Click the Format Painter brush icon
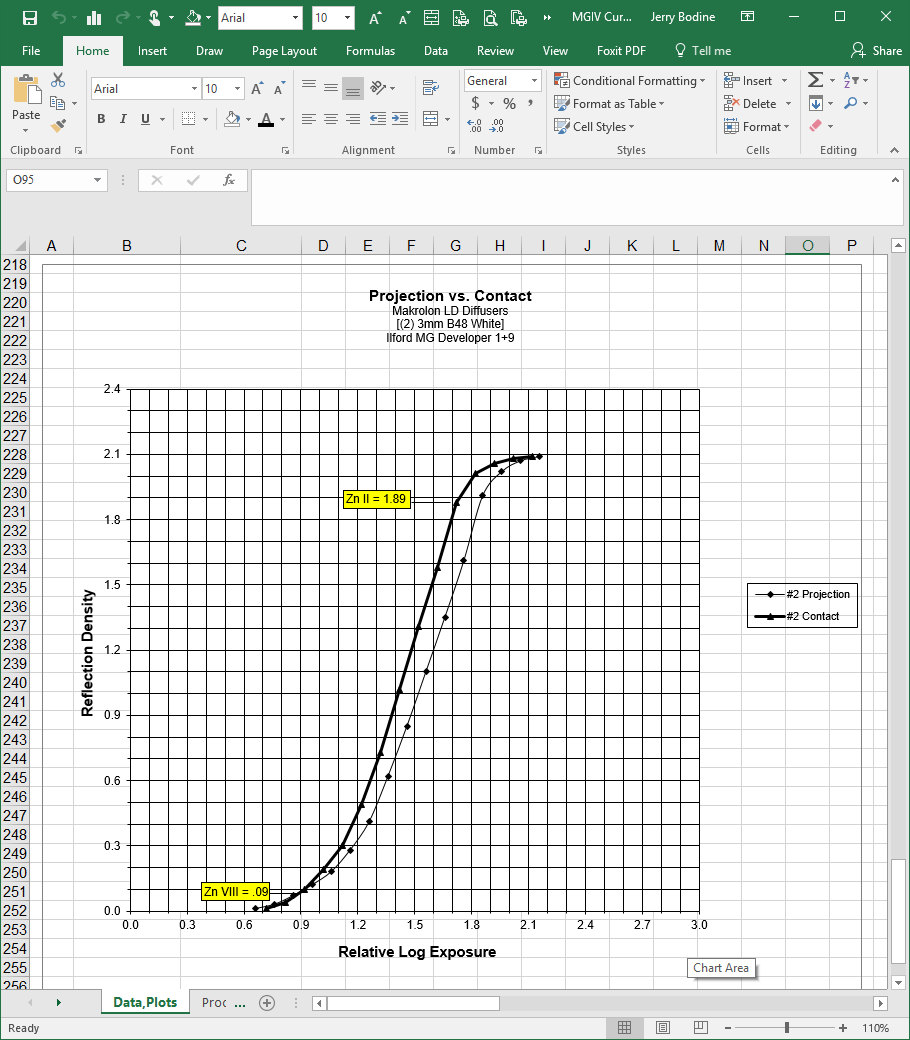 click(x=57, y=126)
